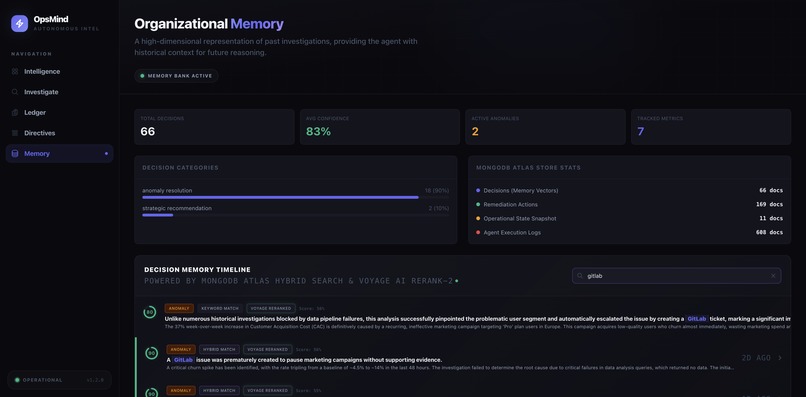Click the '66 docs' value
This screenshot has height=397, width=806.
click(x=771, y=190)
